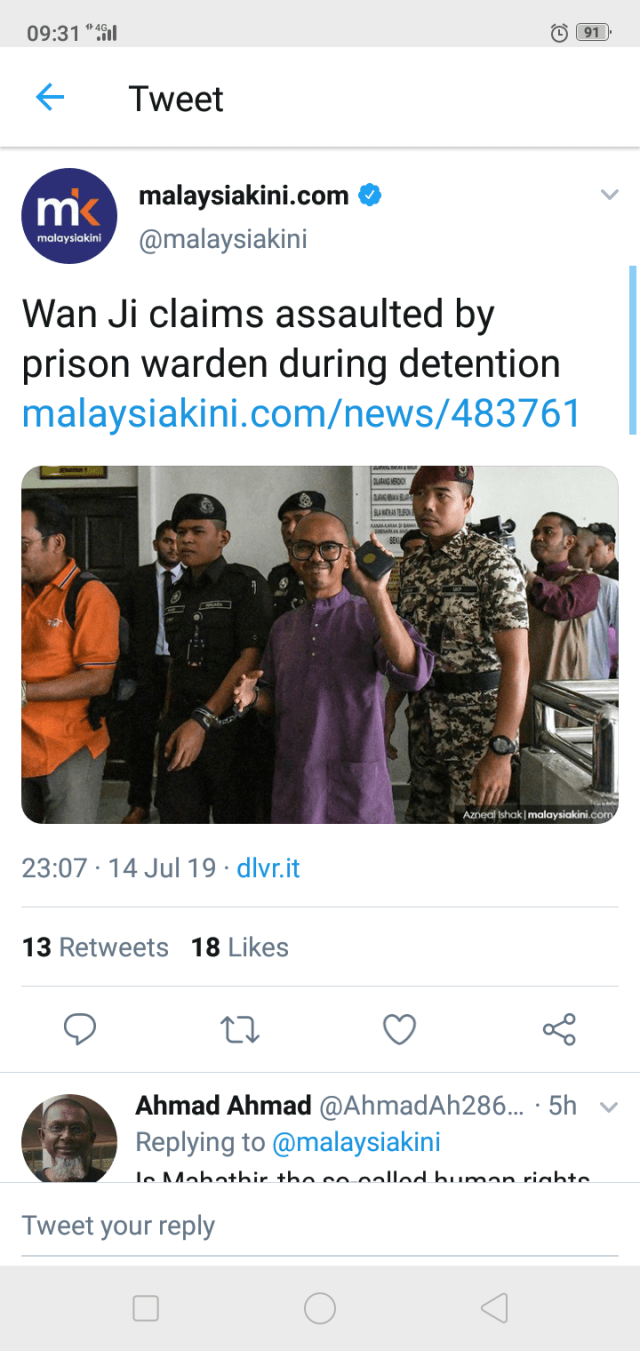Like the tweet with heart icon
This screenshot has height=1351, width=640.
(399, 1029)
